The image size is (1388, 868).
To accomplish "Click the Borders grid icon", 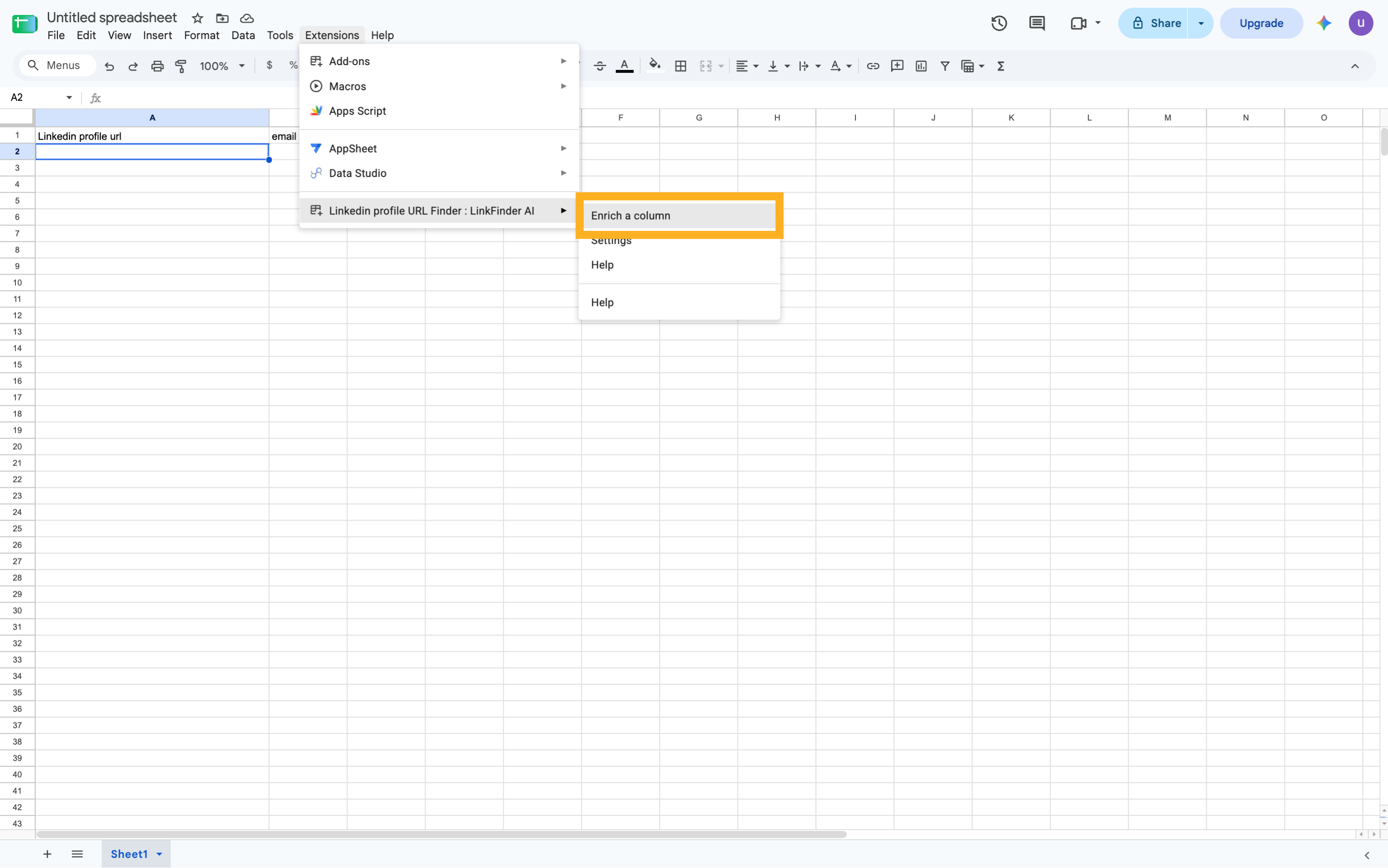I will click(x=681, y=66).
